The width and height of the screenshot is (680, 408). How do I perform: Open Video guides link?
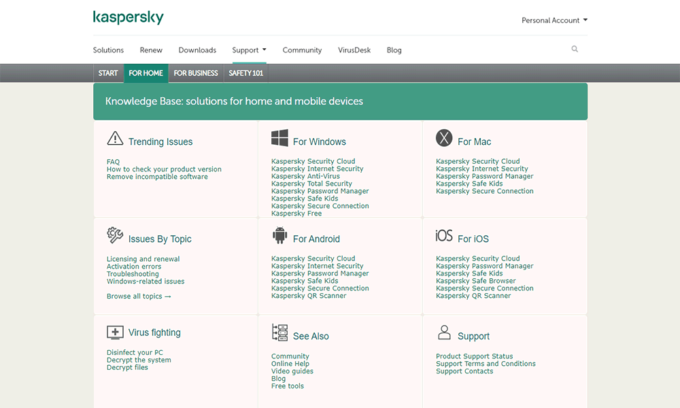pyautogui.click(x=292, y=371)
